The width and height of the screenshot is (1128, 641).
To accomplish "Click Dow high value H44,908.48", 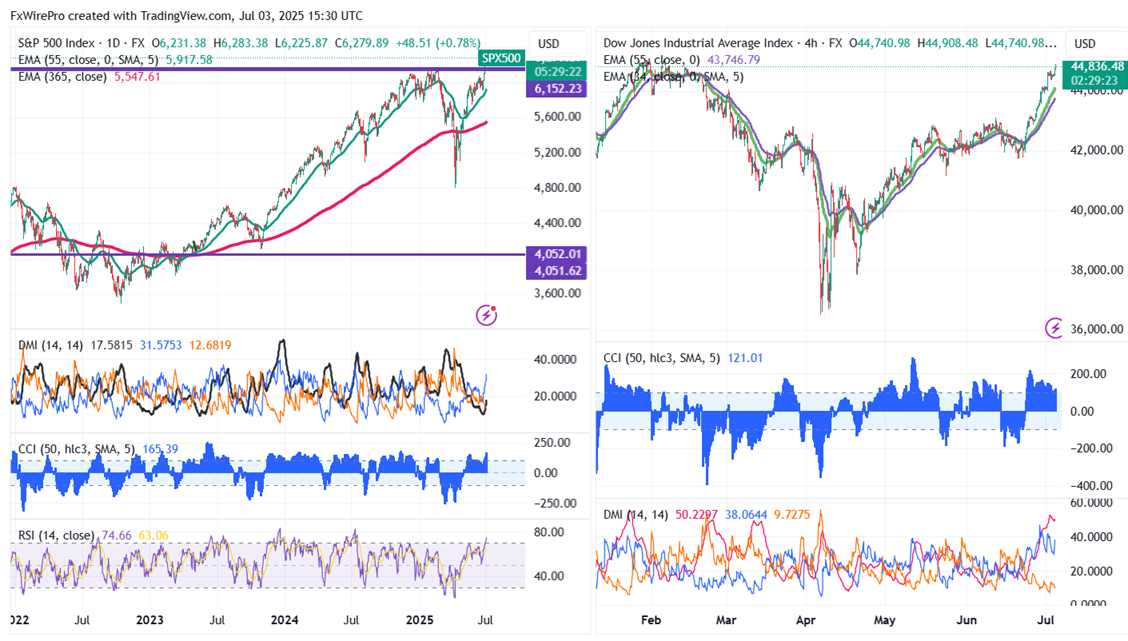I will (x=948, y=43).
